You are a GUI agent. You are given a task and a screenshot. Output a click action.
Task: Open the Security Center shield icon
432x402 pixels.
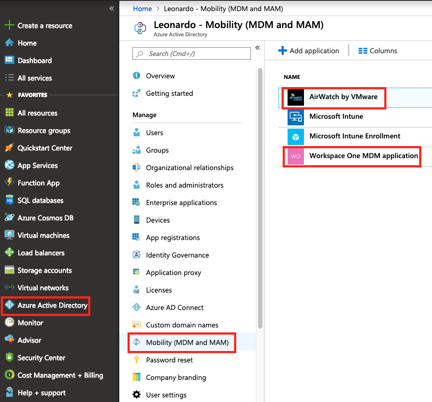click(x=9, y=357)
